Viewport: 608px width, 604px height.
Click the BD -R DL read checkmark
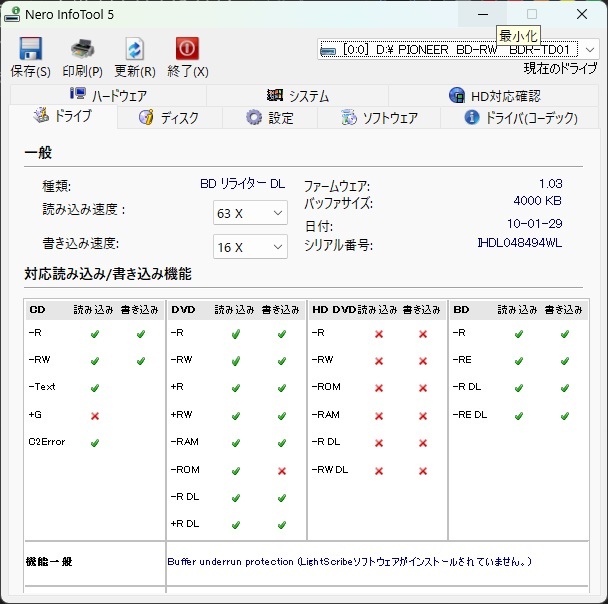click(x=519, y=388)
